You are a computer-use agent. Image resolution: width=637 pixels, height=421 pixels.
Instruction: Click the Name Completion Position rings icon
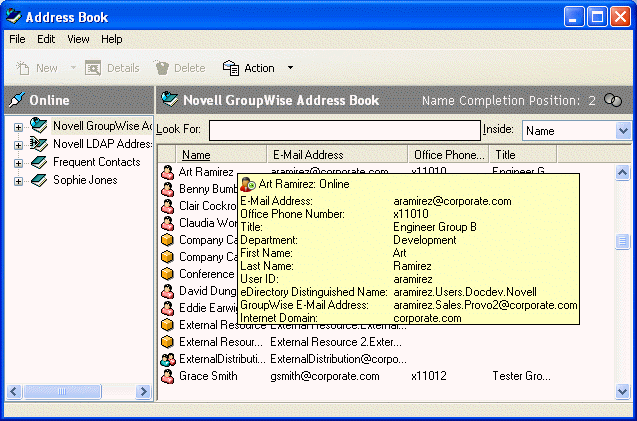613,100
